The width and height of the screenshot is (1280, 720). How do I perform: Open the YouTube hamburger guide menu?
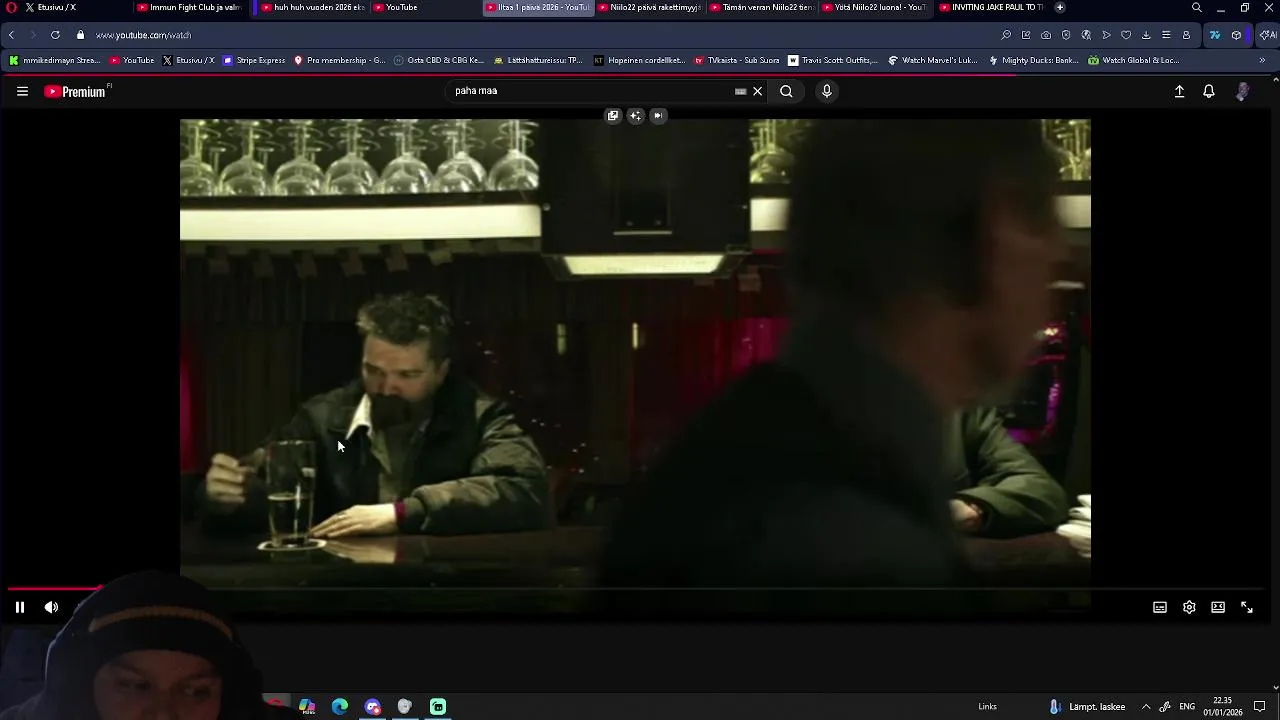coord(22,91)
